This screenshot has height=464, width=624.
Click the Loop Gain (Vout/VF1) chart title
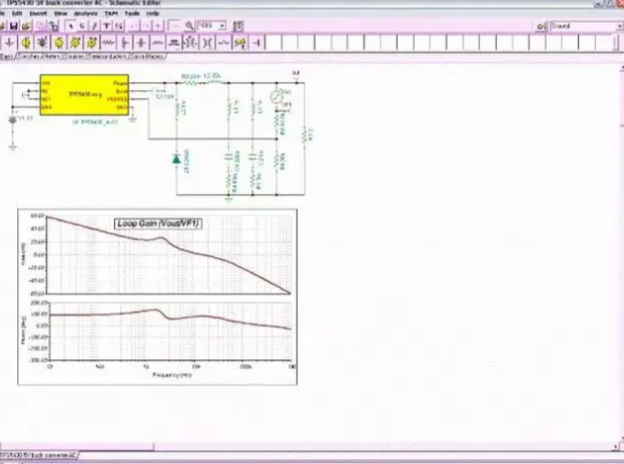pyautogui.click(x=158, y=223)
